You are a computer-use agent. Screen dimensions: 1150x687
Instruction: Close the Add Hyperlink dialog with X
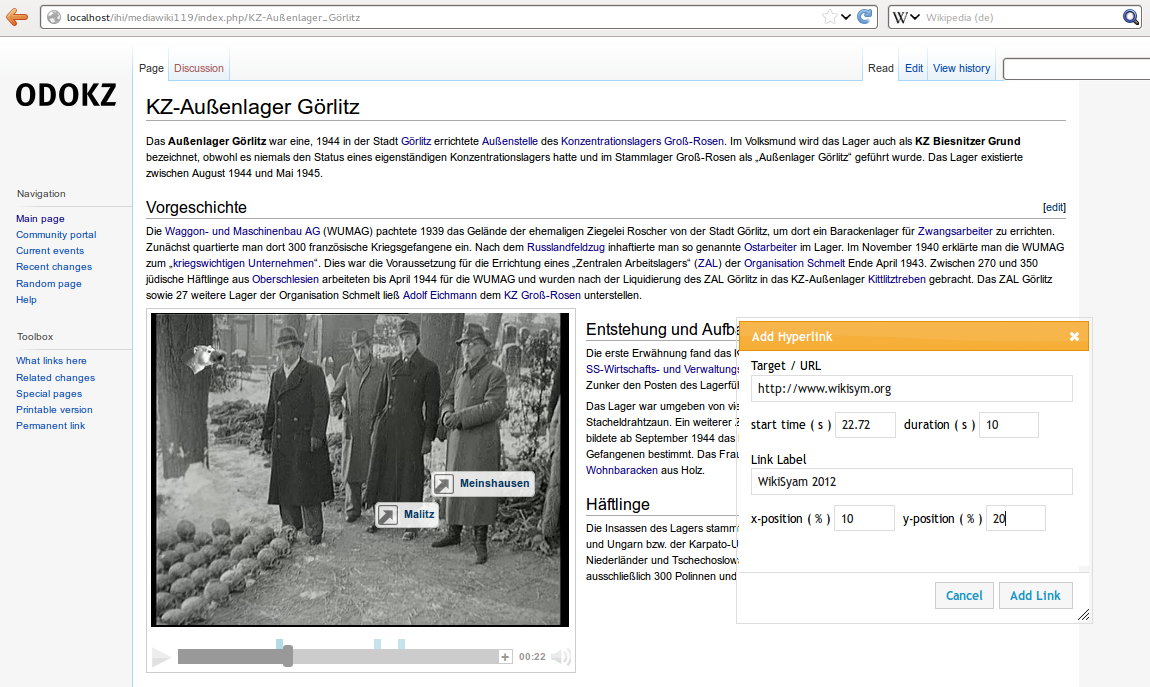[x=1074, y=337]
